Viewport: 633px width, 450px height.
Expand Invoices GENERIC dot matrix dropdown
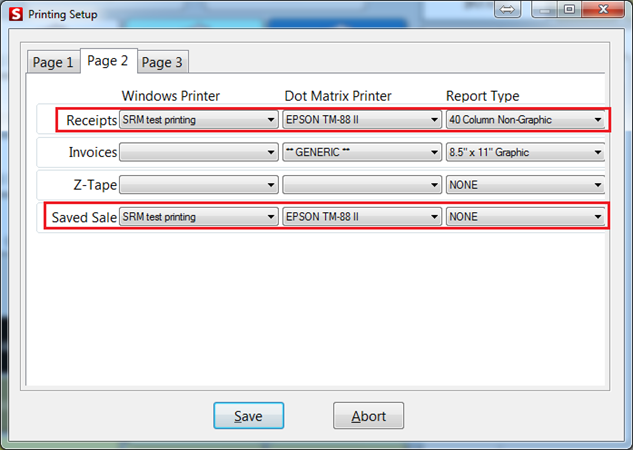coord(362,153)
